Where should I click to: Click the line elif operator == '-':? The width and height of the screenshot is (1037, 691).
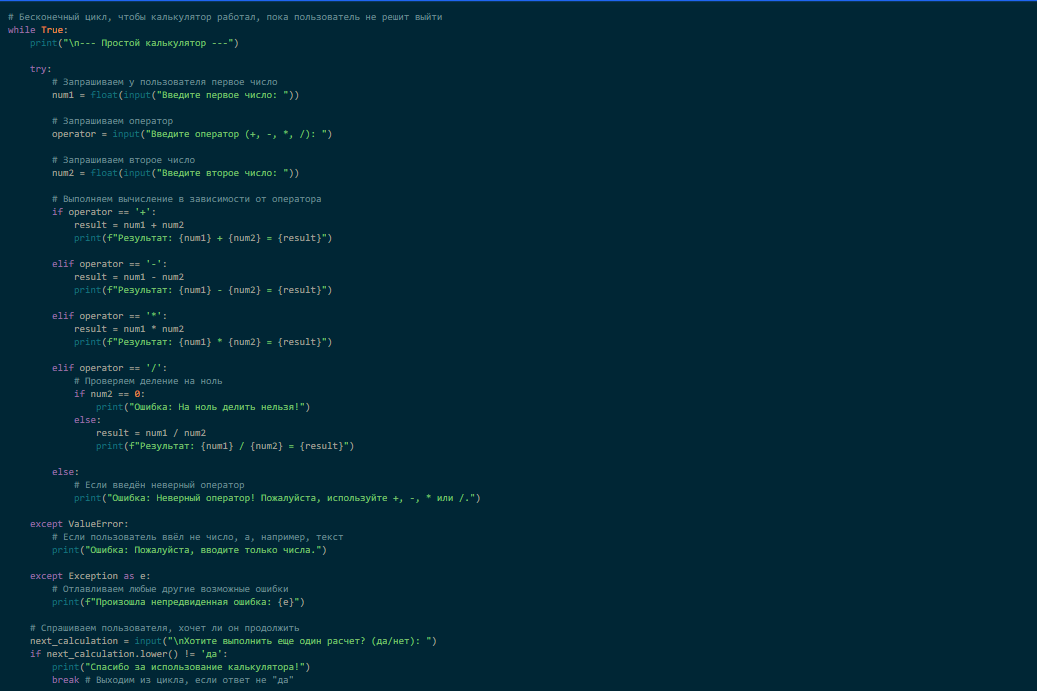click(109, 264)
